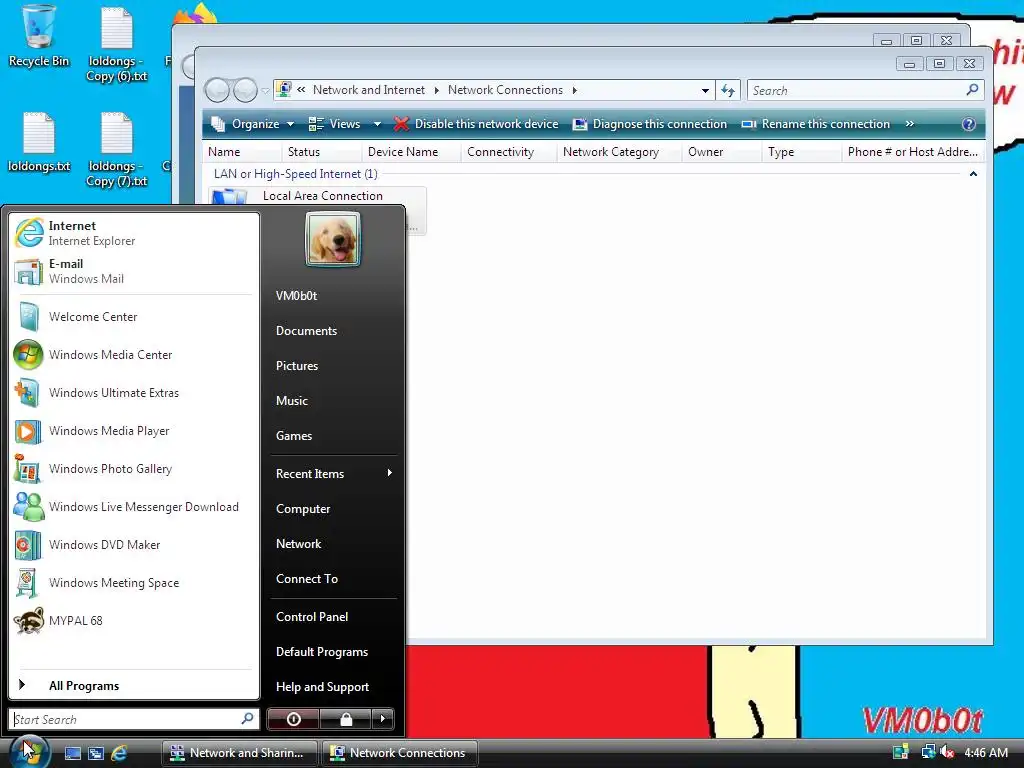Screen dimensions: 1024x768
Task: Expand arrow after Network Connections breadcrumb
Action: (x=575, y=90)
